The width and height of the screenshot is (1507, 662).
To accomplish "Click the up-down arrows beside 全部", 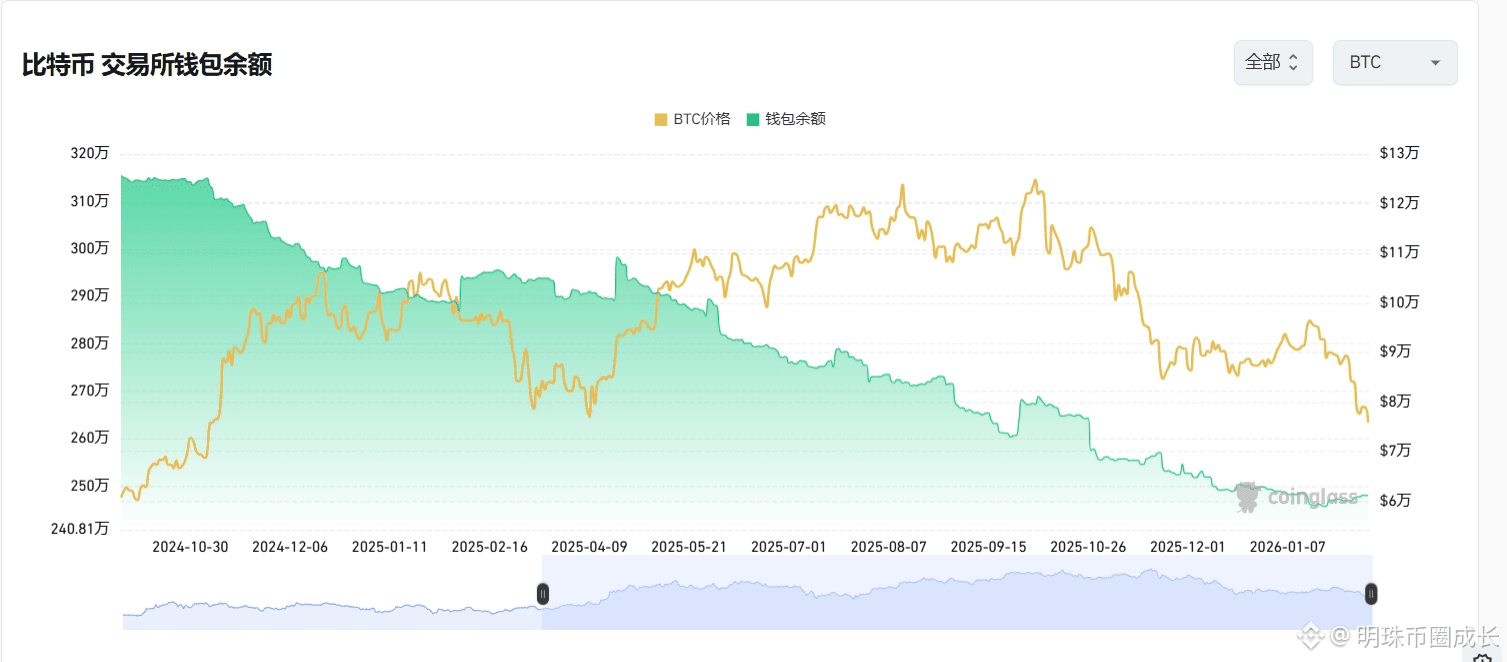I will 1292,63.
